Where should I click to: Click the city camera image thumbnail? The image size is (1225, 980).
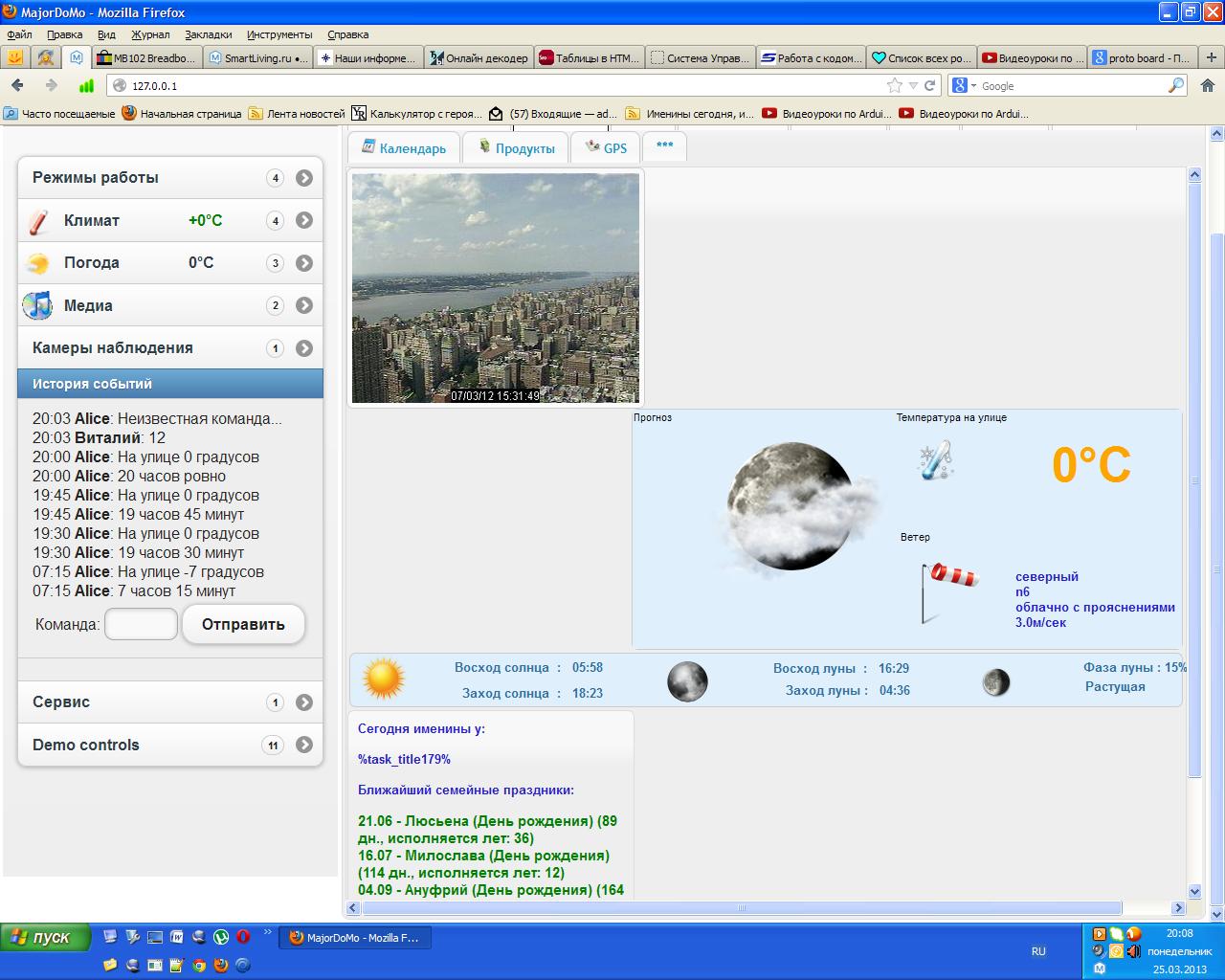coord(495,287)
